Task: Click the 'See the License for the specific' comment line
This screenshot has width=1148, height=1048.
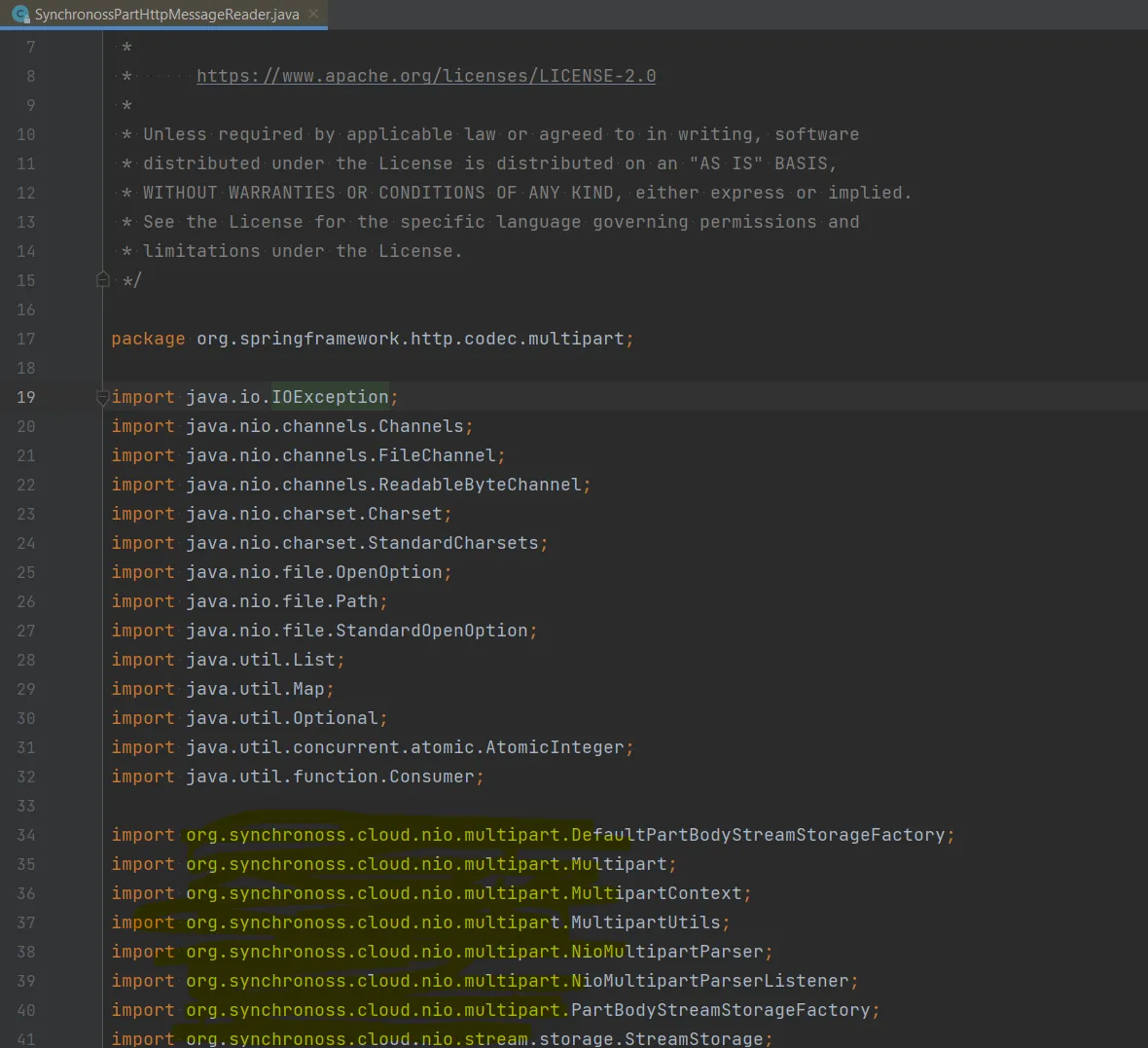Action: 490,222
